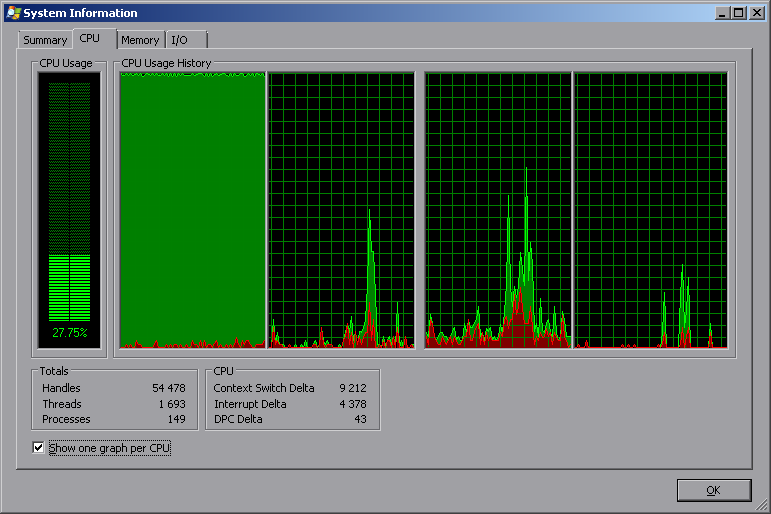Click the Interrupt Delta label
Viewport: 771px width, 514px height.
pyautogui.click(x=250, y=404)
